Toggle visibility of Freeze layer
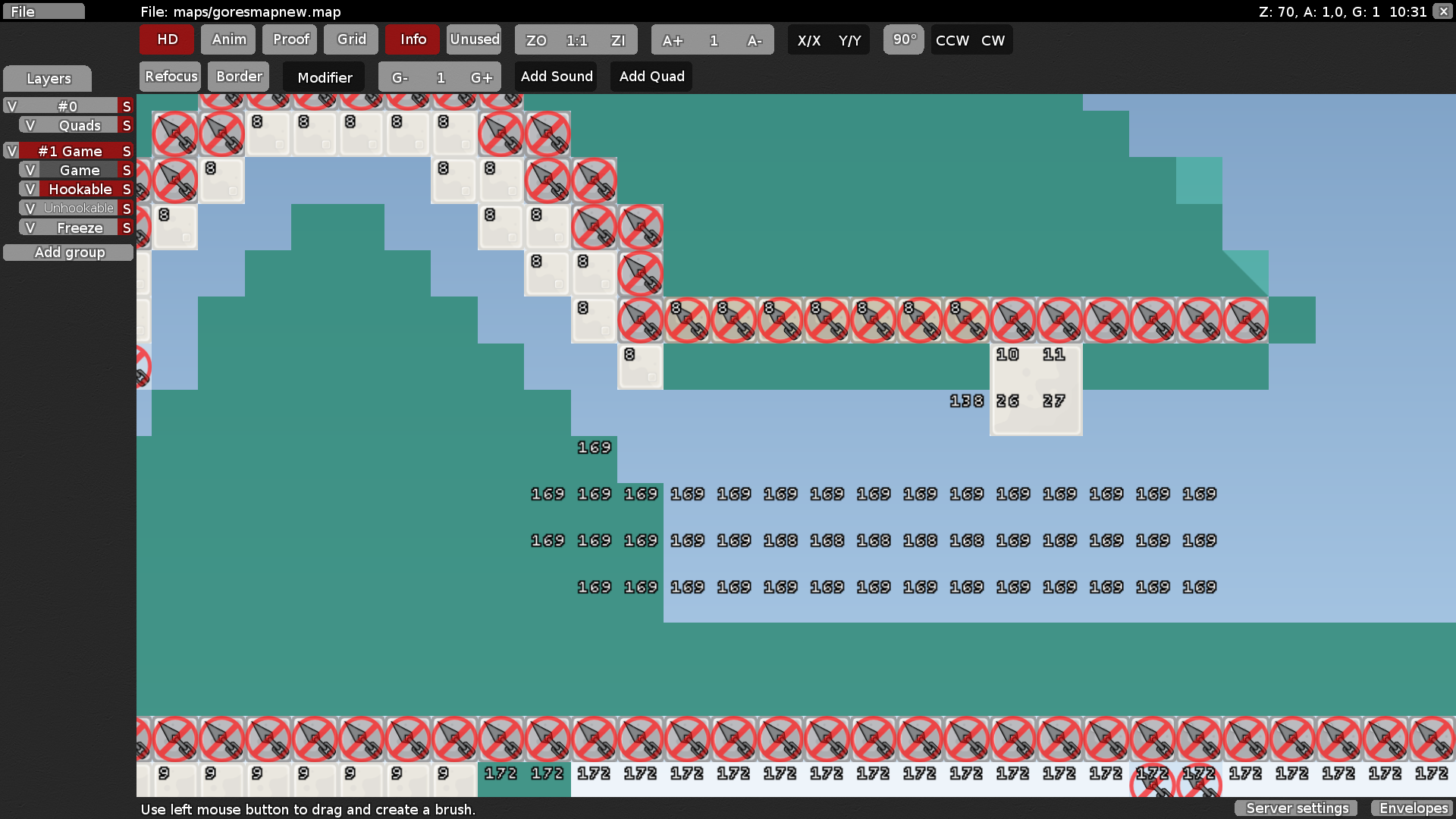 pyautogui.click(x=30, y=227)
